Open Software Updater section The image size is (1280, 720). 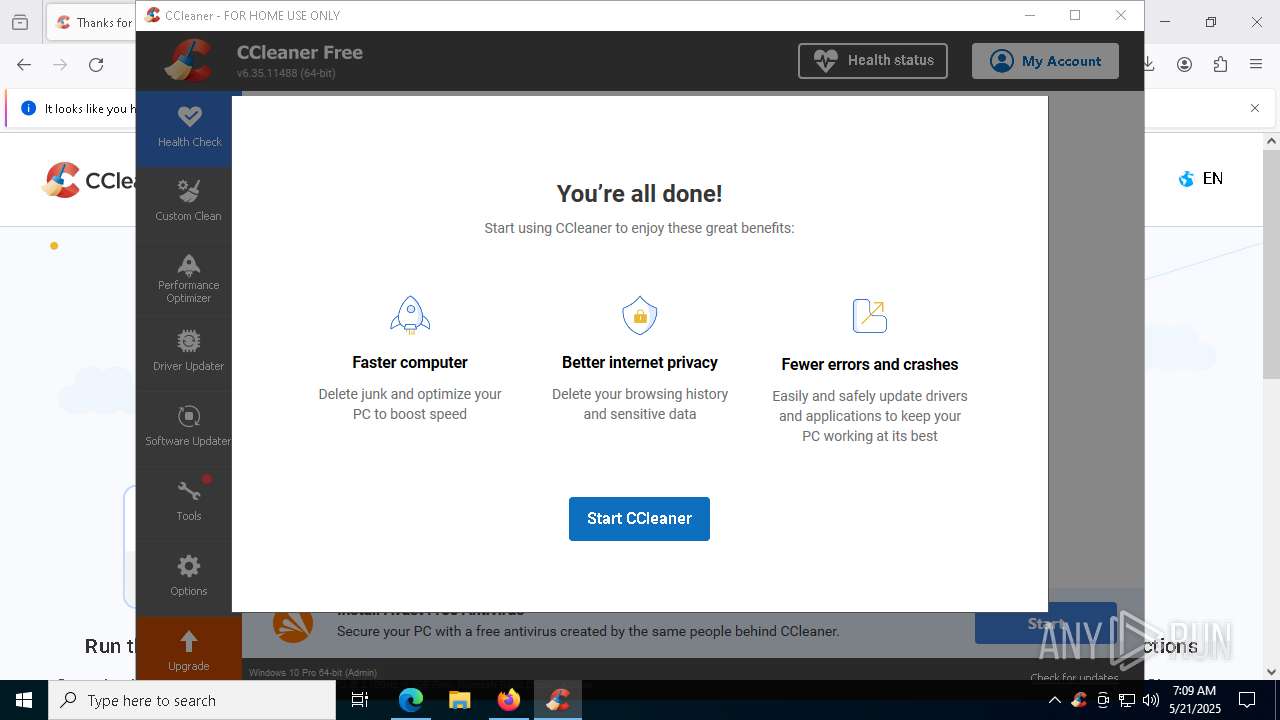point(188,427)
